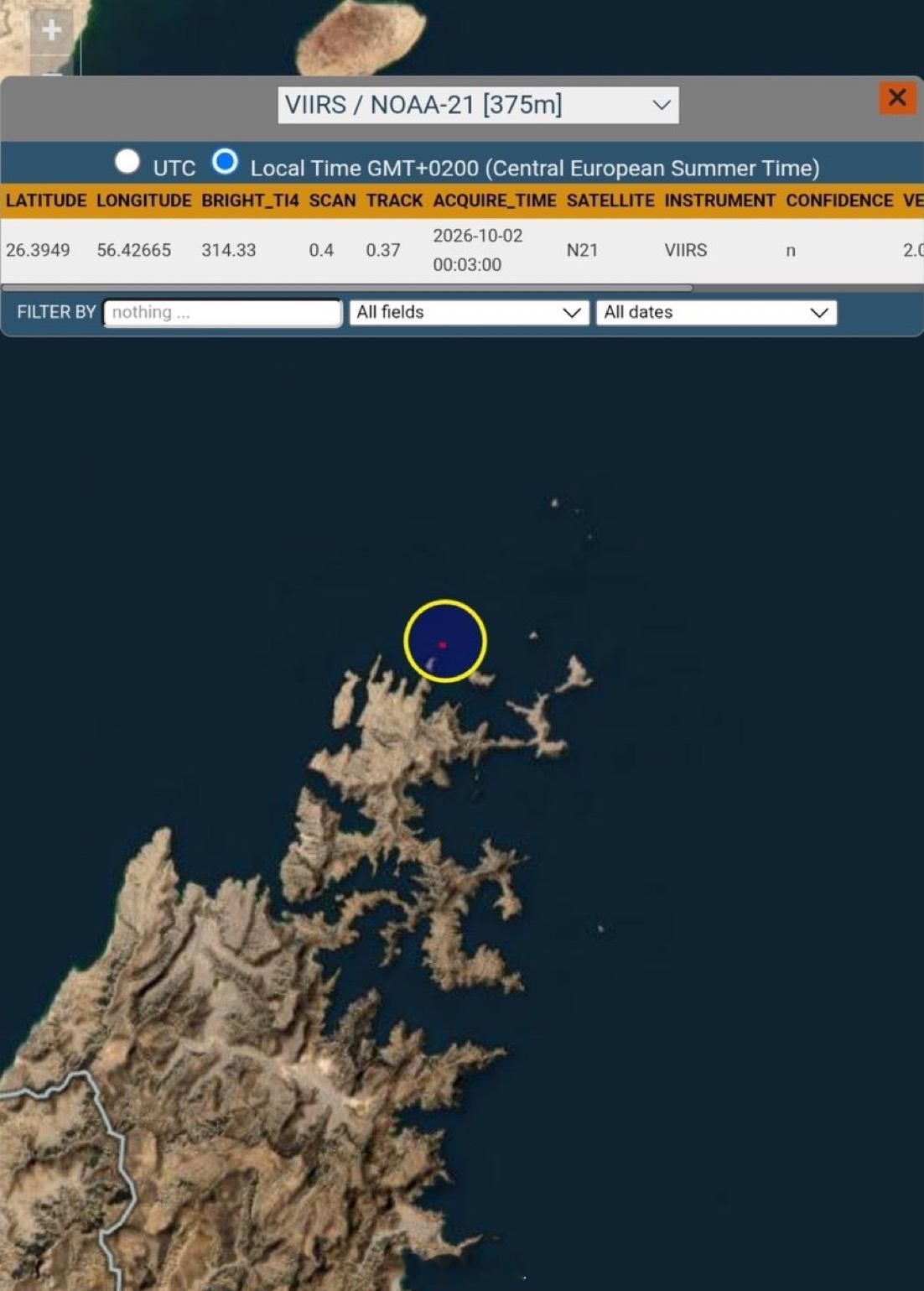This screenshot has height=1291, width=924.
Task: Click the red fire hotspot marker on map
Action: tap(443, 644)
